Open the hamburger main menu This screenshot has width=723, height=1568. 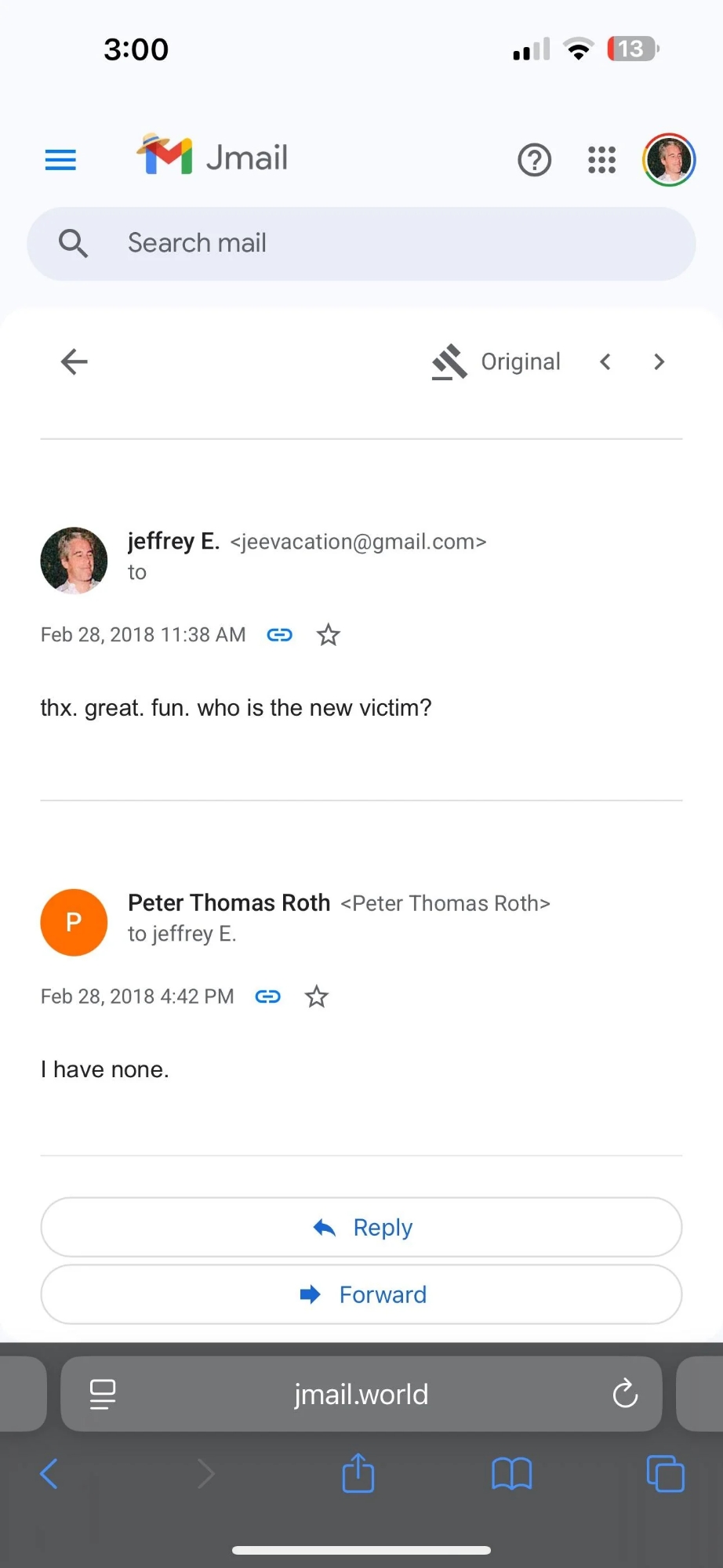(60, 160)
